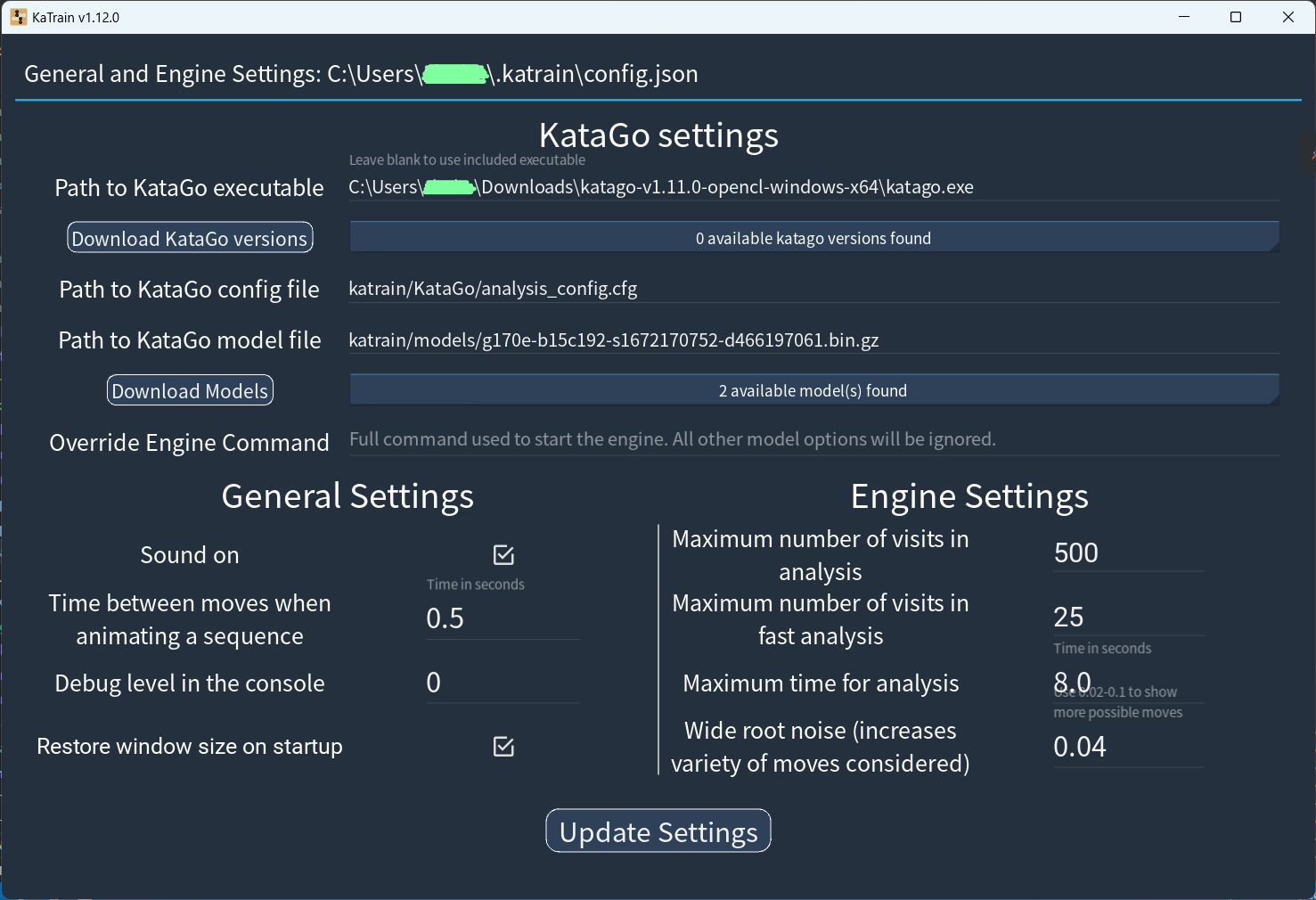1316x900 pixels.
Task: Click the 'General and Engine Settings' popup title
Action: [x=361, y=74]
